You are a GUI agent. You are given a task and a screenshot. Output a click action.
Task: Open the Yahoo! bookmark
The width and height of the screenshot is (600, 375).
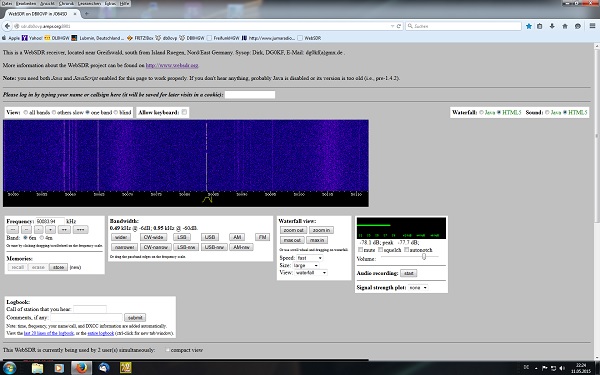click(x=32, y=38)
